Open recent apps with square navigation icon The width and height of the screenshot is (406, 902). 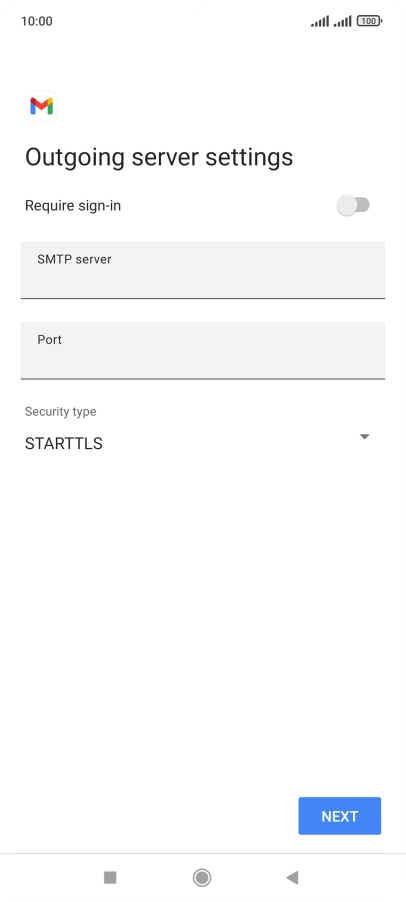[x=110, y=877]
